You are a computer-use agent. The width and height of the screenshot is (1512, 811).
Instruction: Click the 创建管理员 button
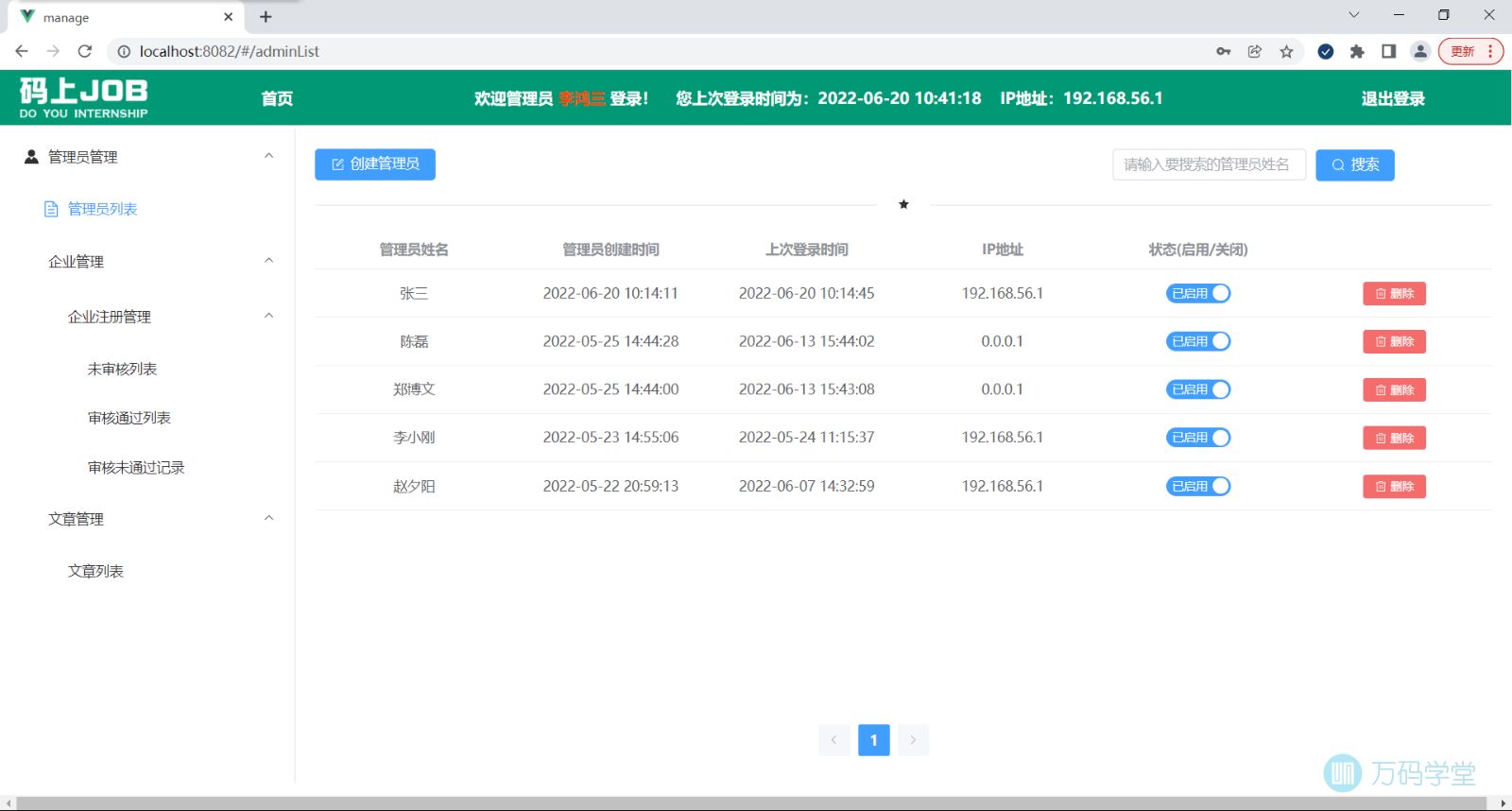tap(375, 164)
